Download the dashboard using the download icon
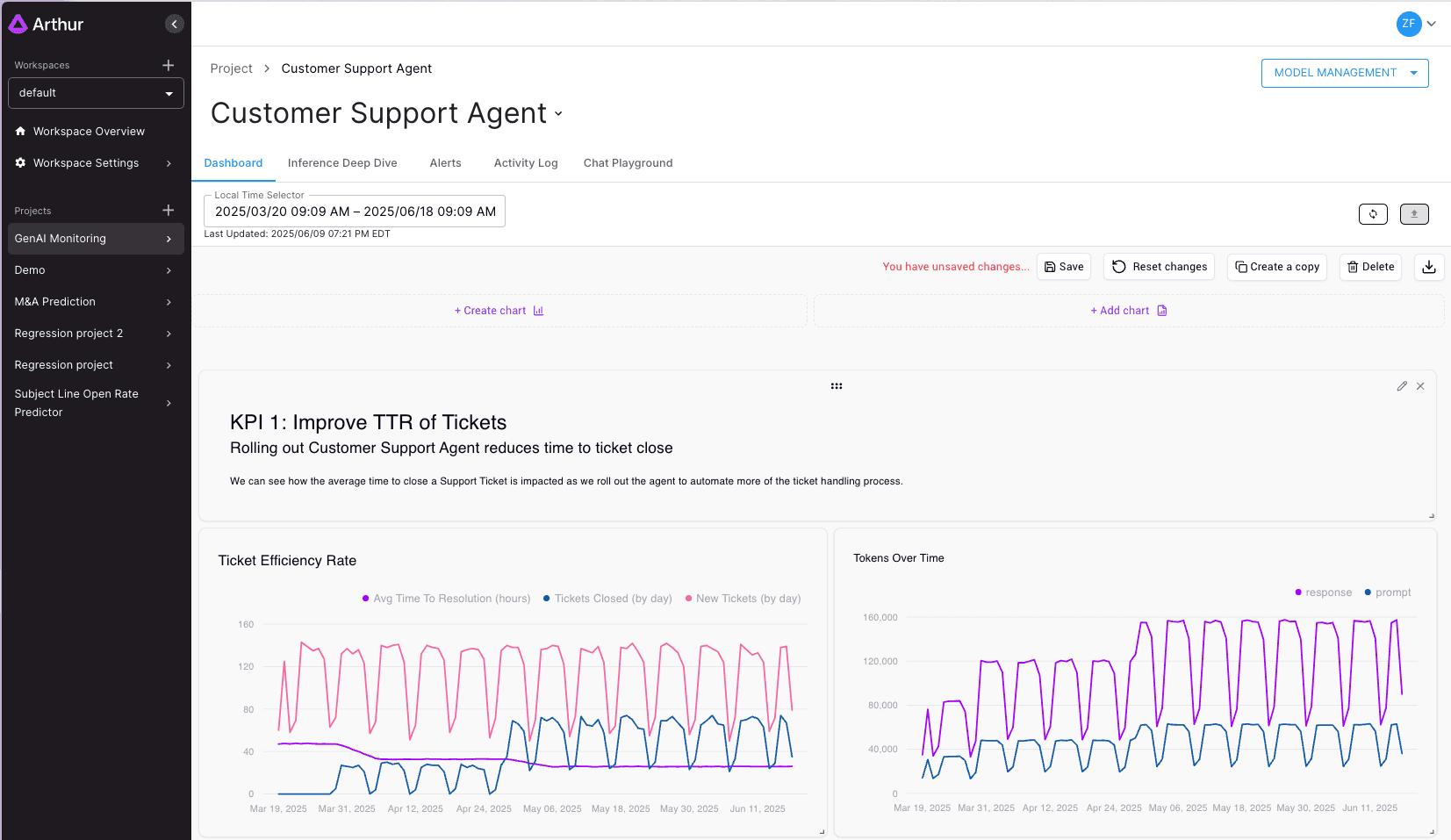This screenshot has height=840, width=1451. click(1429, 267)
